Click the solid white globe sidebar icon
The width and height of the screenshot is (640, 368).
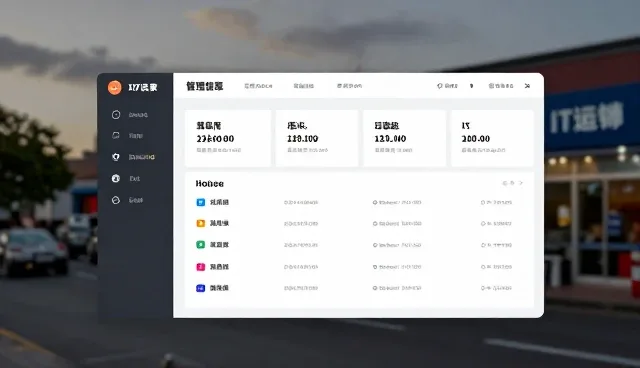click(116, 178)
